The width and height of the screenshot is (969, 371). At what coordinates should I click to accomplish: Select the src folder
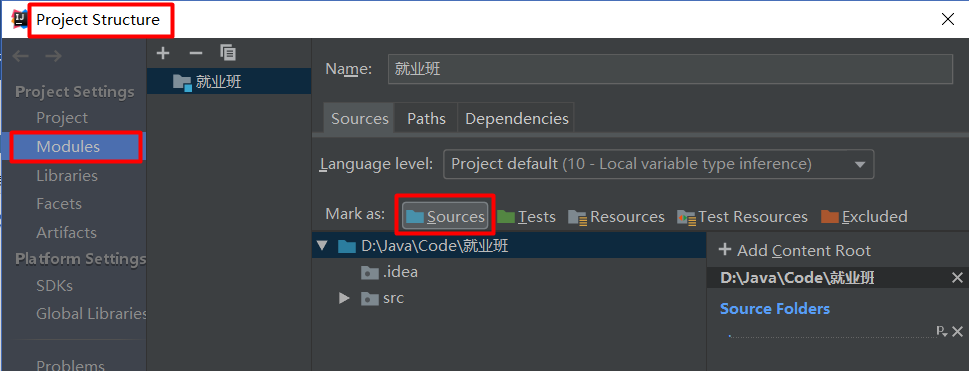[x=382, y=299]
